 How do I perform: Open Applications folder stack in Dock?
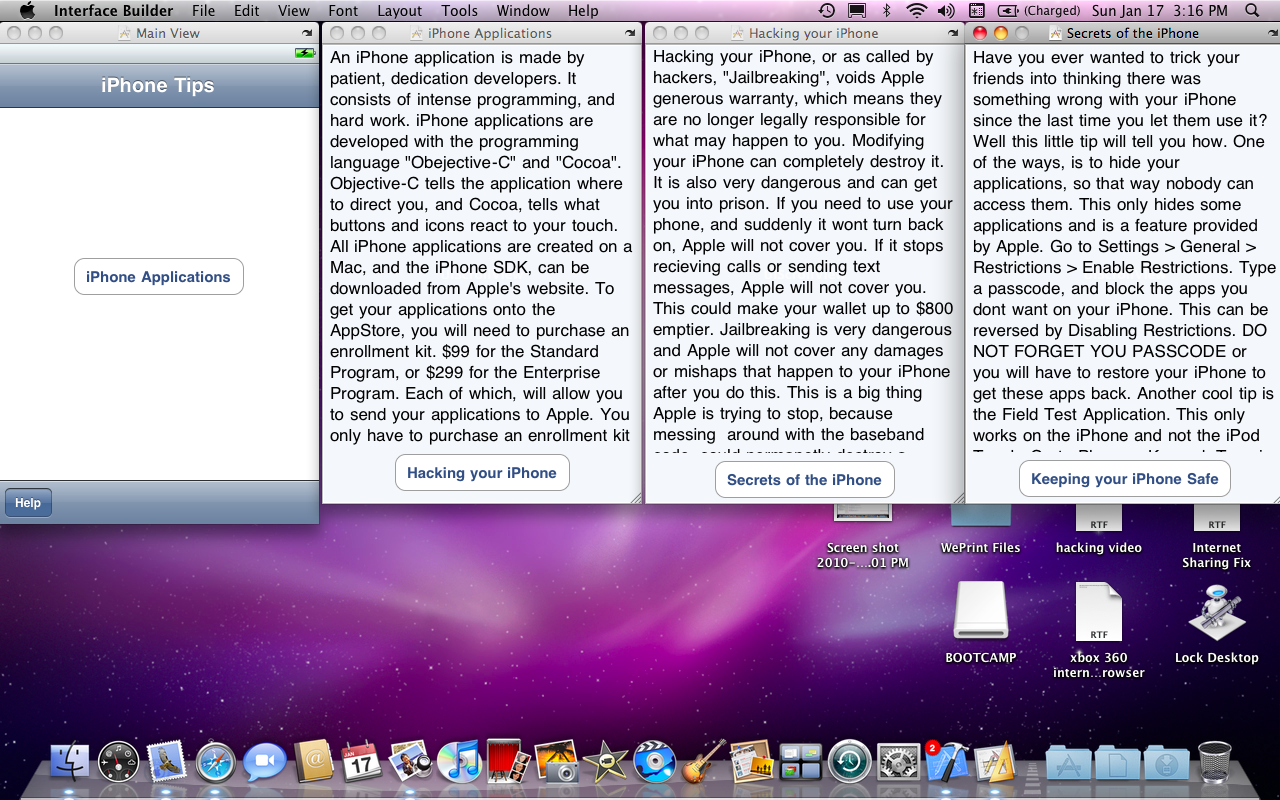(1068, 762)
